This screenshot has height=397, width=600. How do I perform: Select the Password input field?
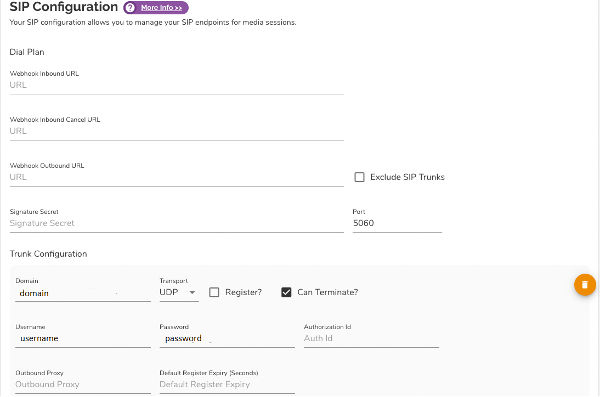227,338
